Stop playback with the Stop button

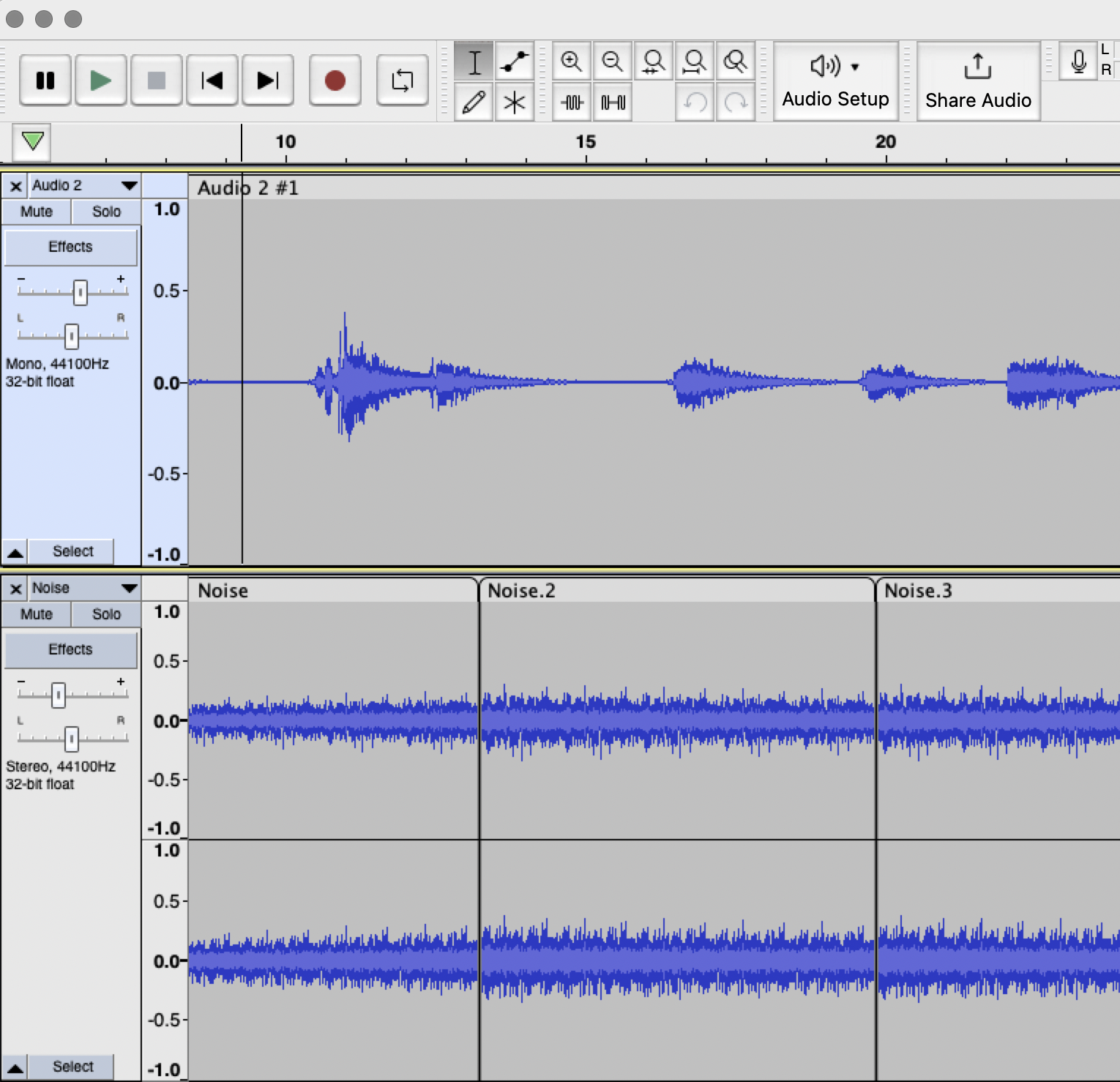[157, 81]
